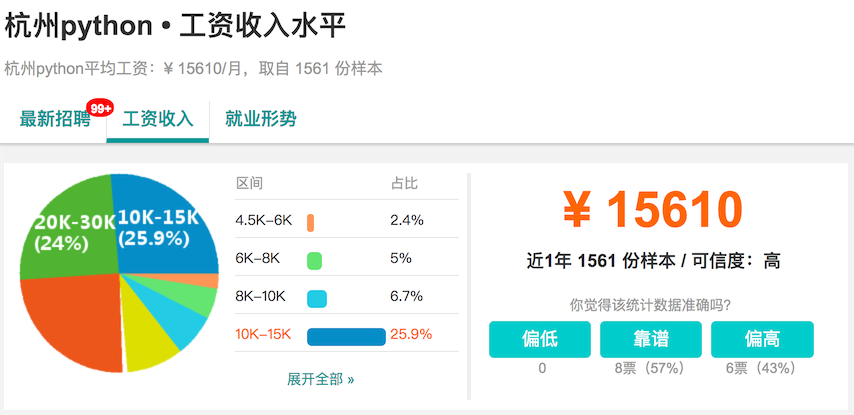The height and width of the screenshot is (415, 854).
Task: Vote 偏高 on data accuracy
Action: point(762,340)
